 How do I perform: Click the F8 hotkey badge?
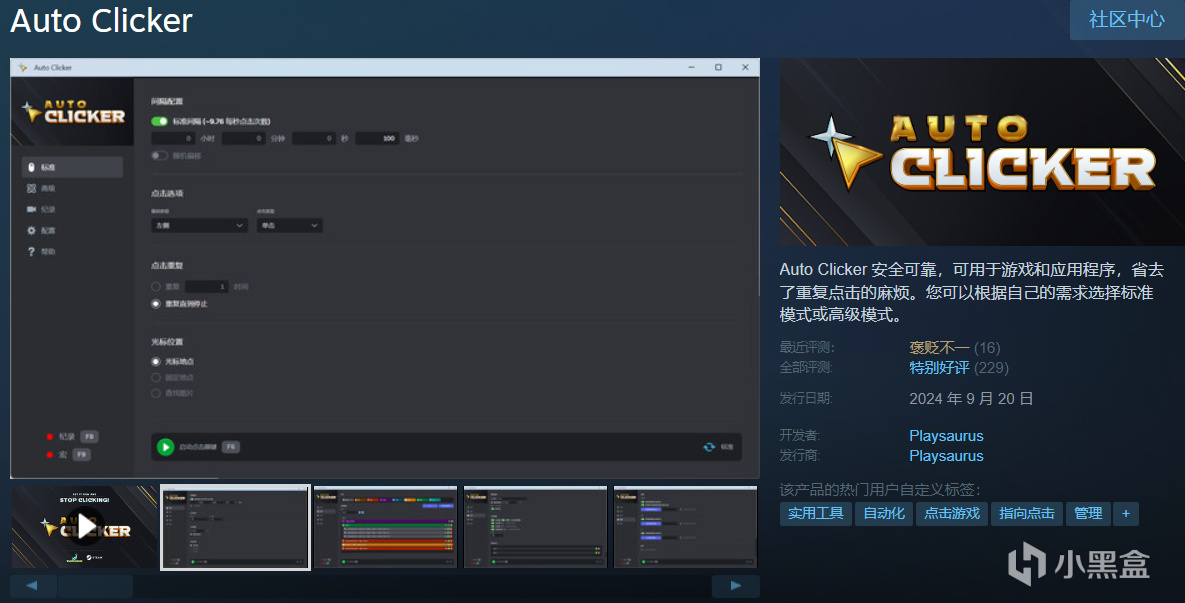pyautogui.click(x=89, y=437)
